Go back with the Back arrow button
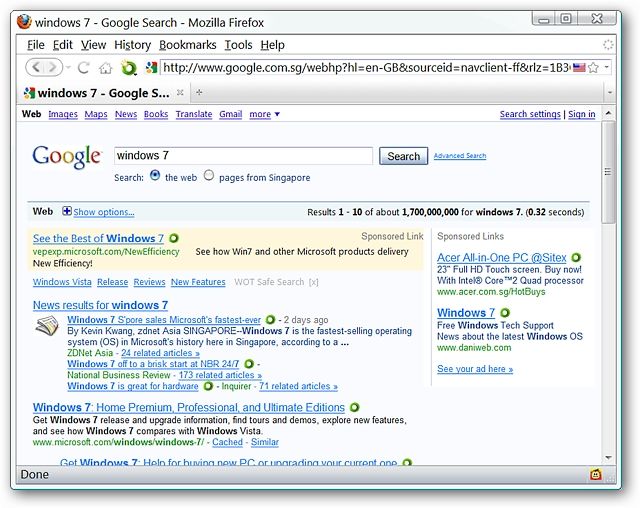 [x=36, y=67]
